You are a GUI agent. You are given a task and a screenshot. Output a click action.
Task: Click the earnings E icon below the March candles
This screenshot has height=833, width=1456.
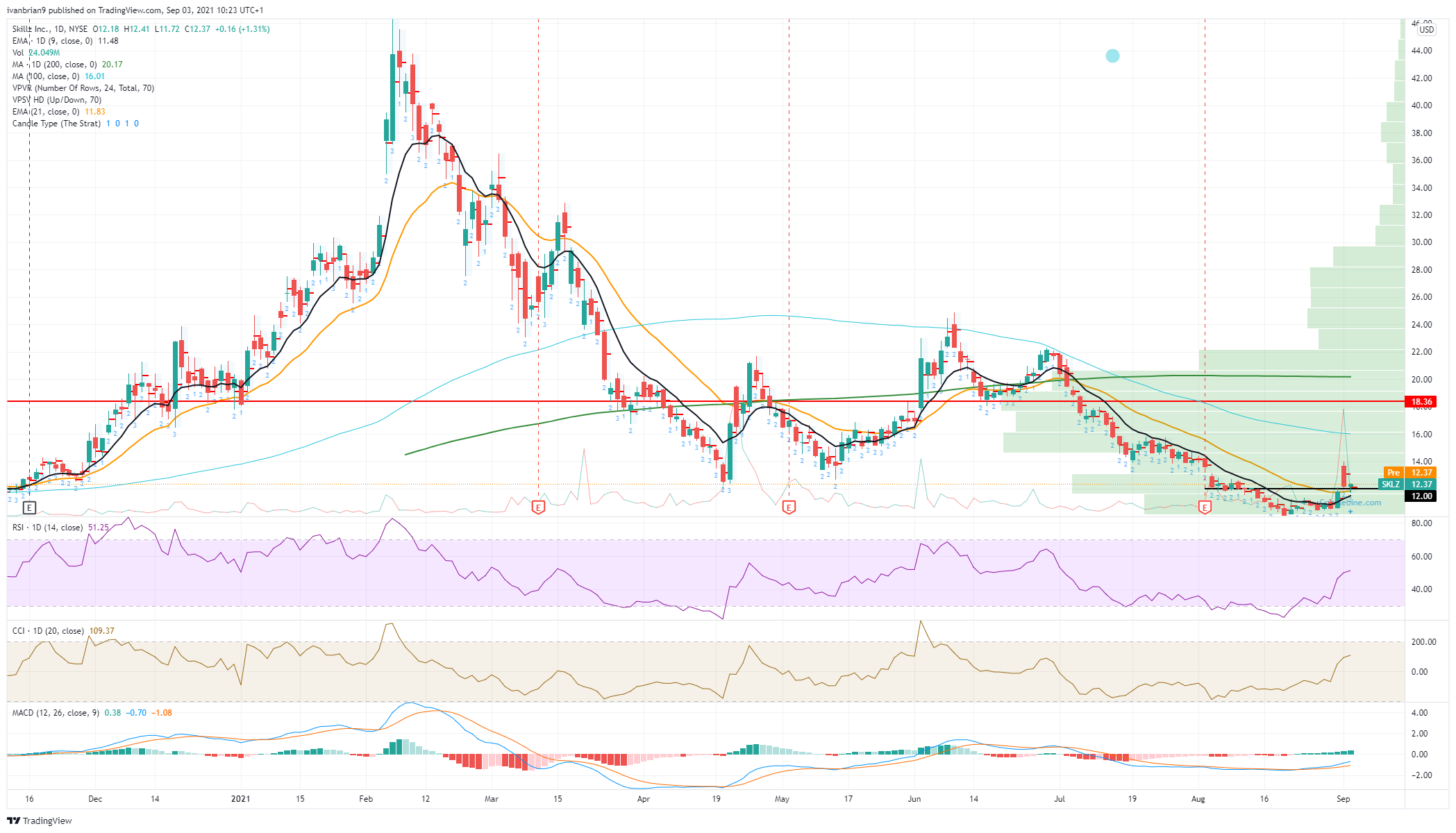coord(537,507)
